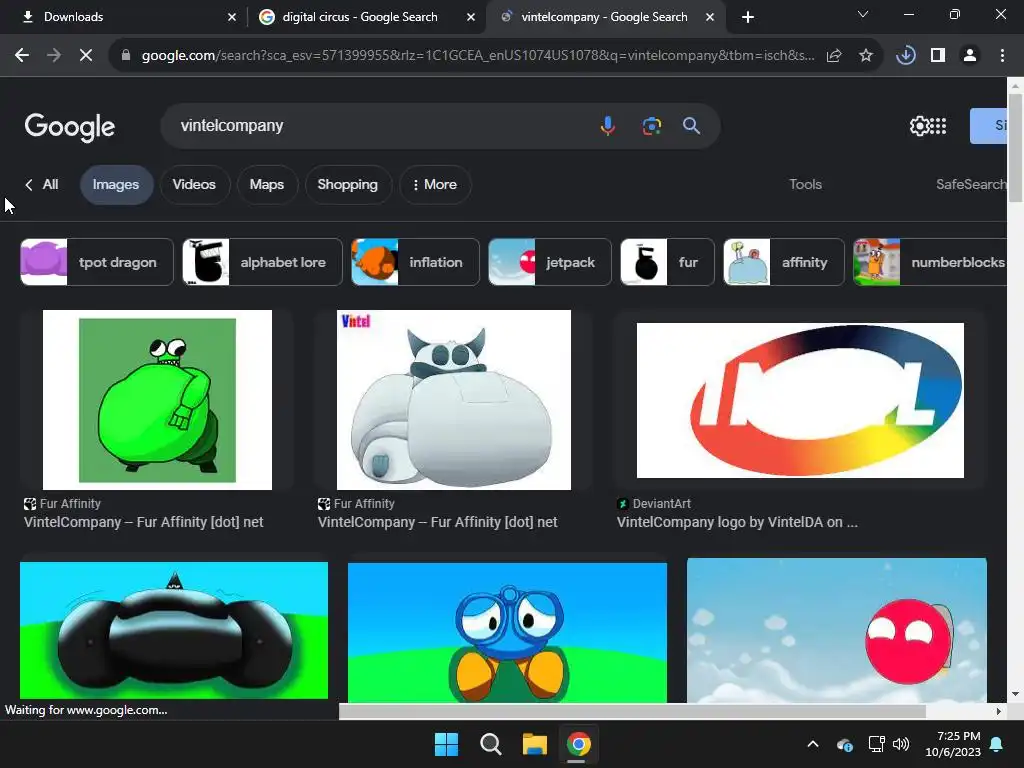Screen dimensions: 1024x768
Task: Close the Downloads tab
Action: [x=232, y=17]
